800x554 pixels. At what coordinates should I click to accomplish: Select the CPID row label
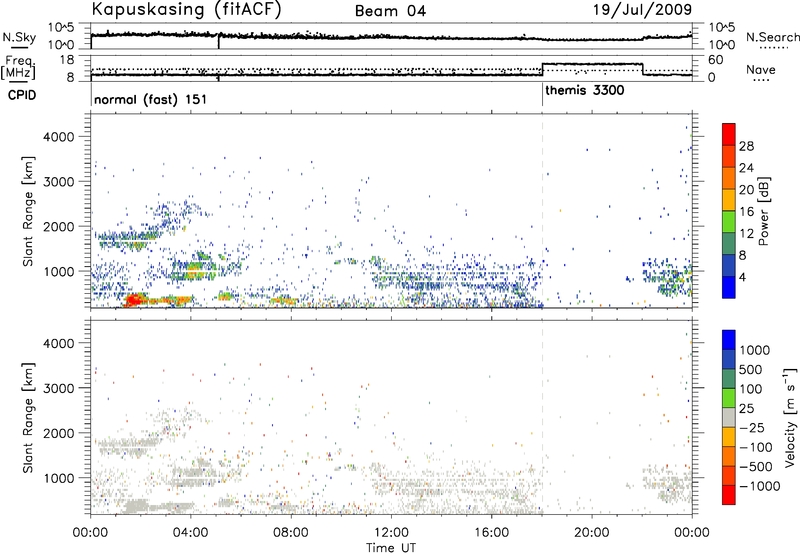click(x=22, y=95)
